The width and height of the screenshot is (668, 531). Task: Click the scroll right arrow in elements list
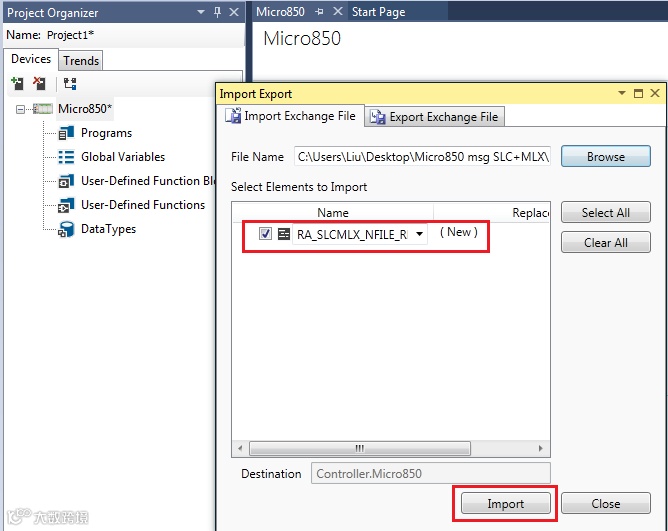[541, 448]
